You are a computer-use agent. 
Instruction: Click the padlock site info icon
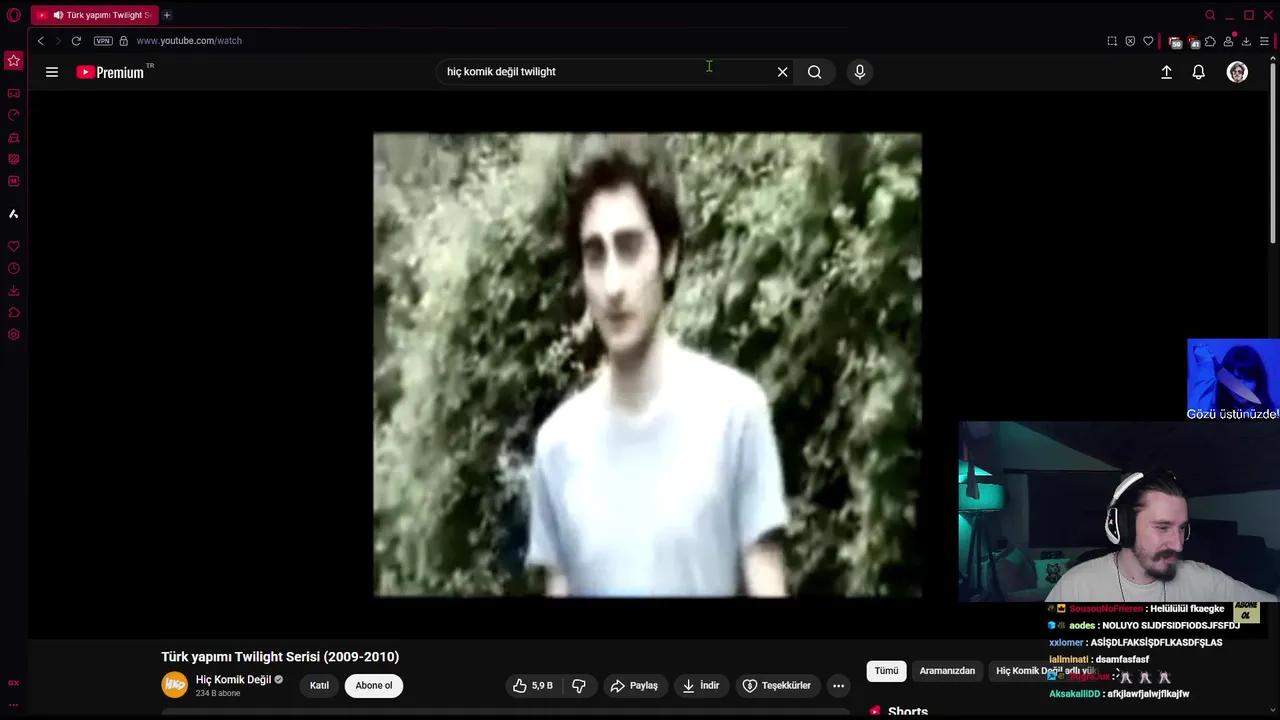pyautogui.click(x=124, y=41)
